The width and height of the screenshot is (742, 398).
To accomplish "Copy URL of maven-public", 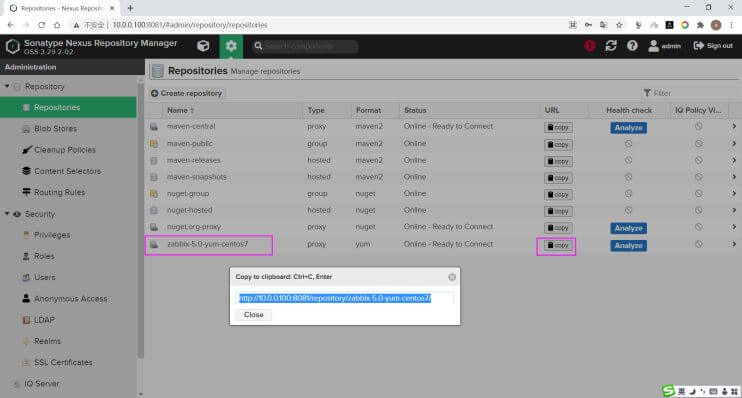I will click(558, 144).
